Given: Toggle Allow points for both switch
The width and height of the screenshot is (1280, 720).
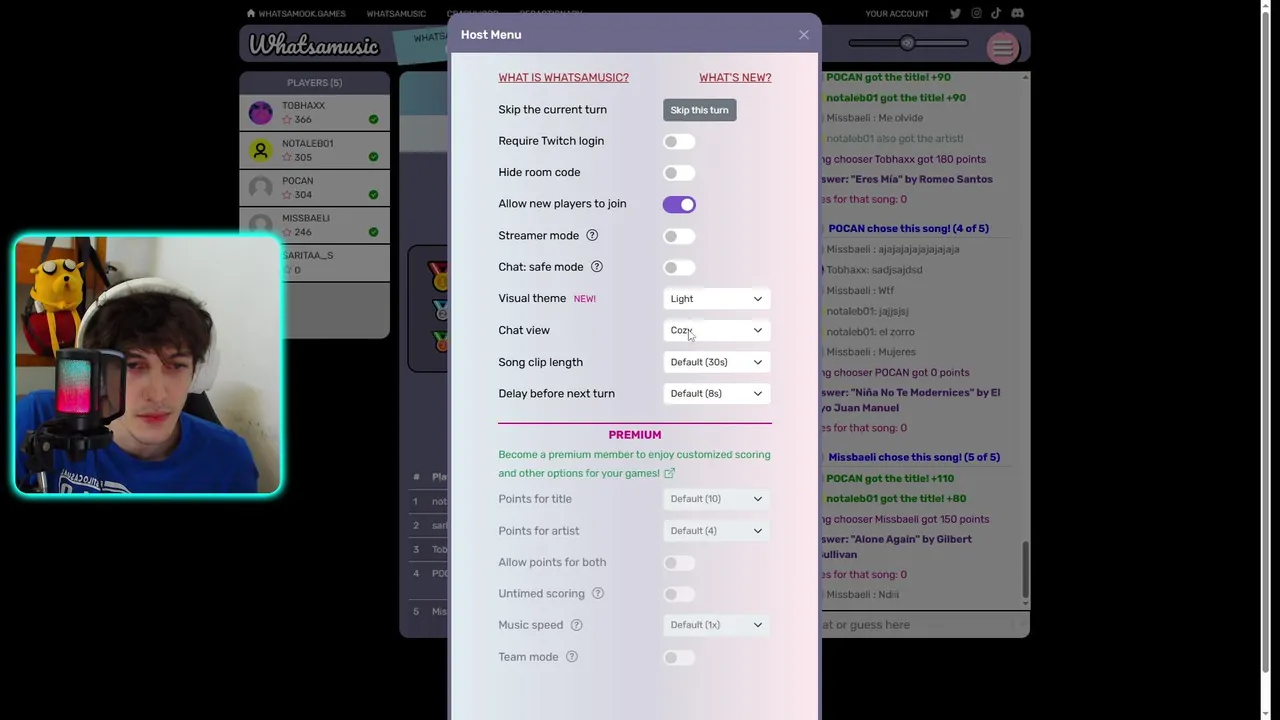Looking at the screenshot, I should (x=679, y=563).
